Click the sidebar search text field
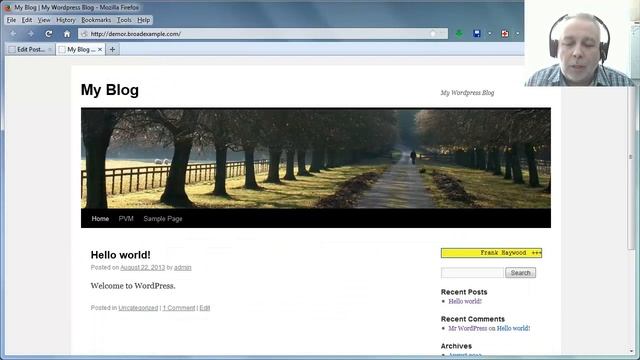Screen dimensions: 640x360 [472, 273]
